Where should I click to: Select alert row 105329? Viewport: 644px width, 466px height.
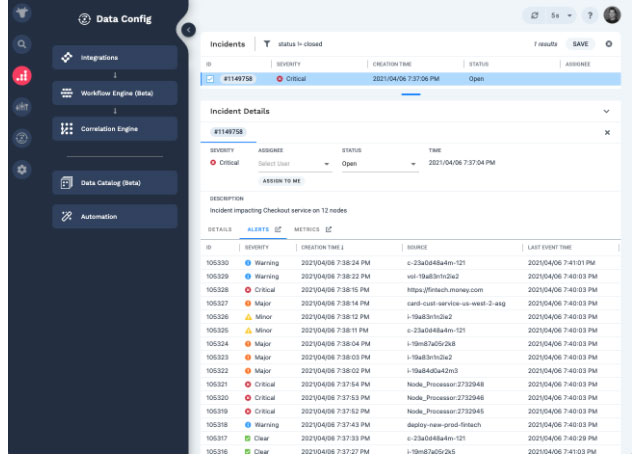[x=411, y=276]
